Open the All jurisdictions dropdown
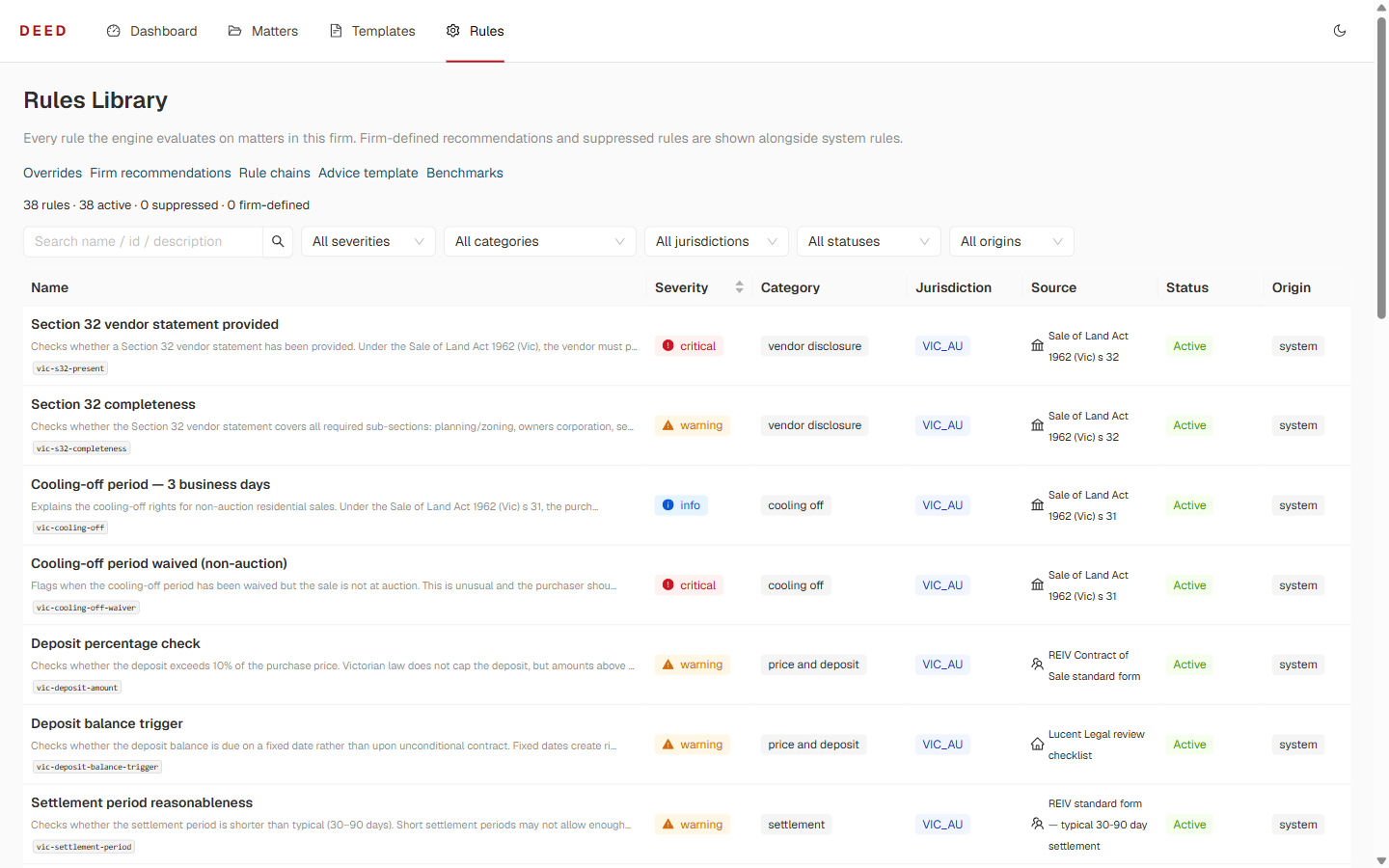1389x868 pixels. pos(717,241)
